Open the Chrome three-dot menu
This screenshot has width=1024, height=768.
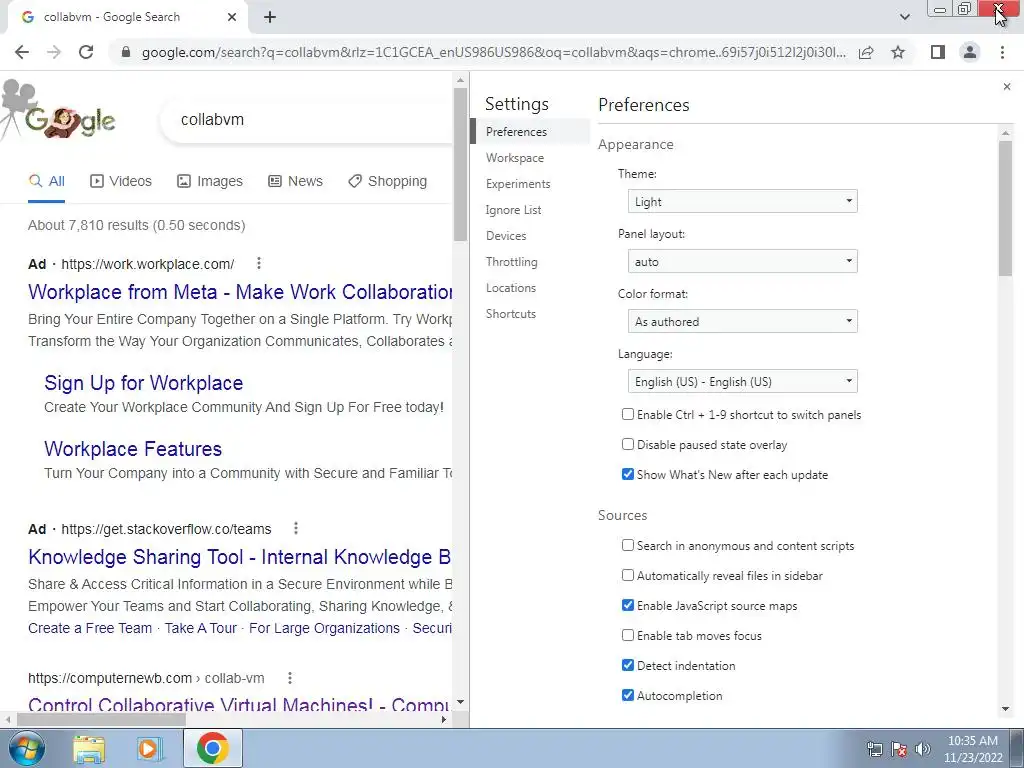1002,52
